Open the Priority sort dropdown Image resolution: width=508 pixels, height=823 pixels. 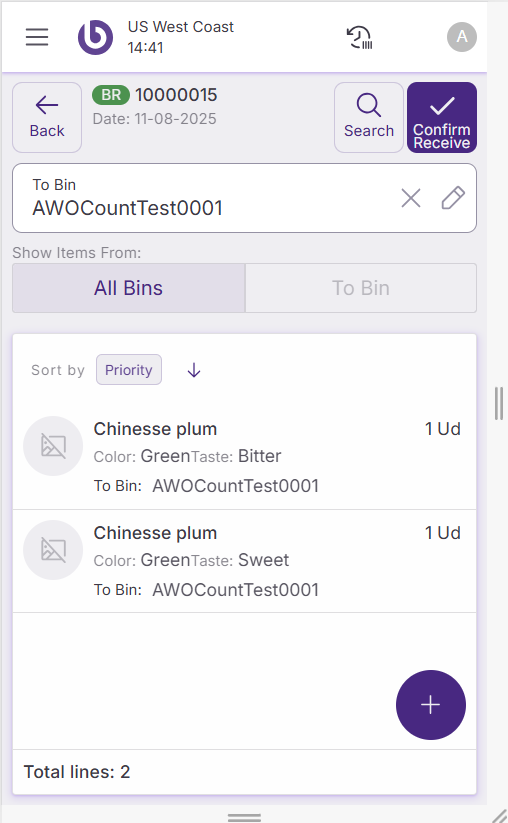click(129, 370)
